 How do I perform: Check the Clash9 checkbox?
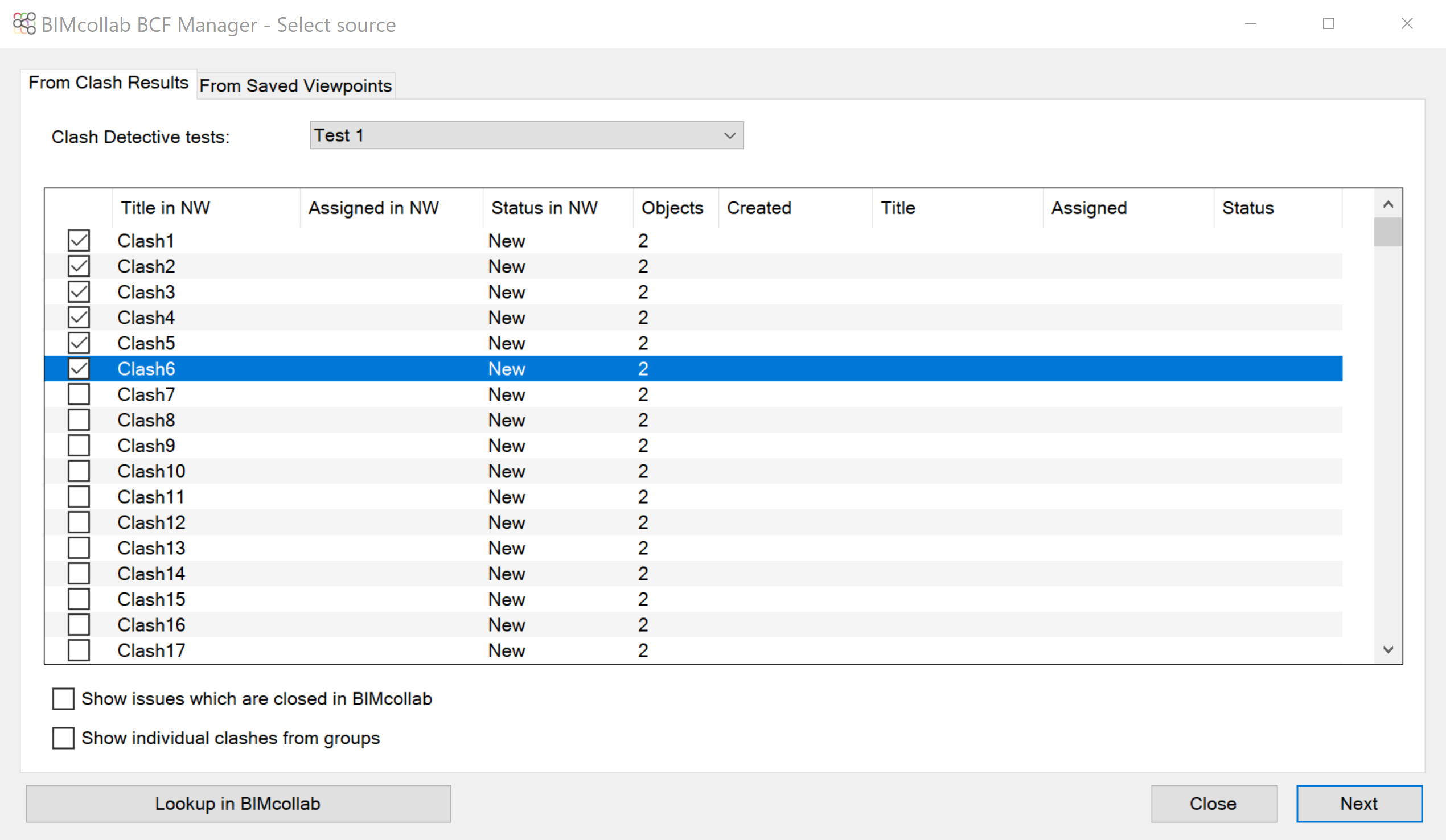(79, 445)
